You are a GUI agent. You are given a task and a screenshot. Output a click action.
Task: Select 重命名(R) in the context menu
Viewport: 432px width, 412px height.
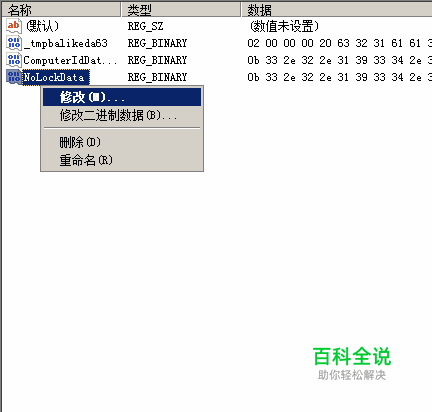point(122,160)
